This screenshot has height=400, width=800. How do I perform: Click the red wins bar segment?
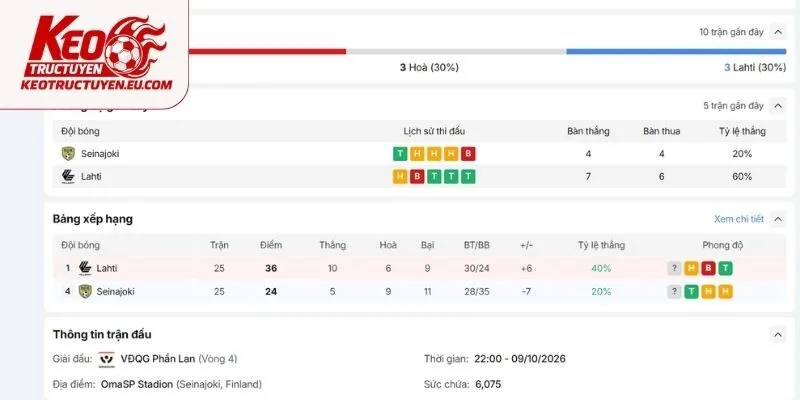click(267, 52)
